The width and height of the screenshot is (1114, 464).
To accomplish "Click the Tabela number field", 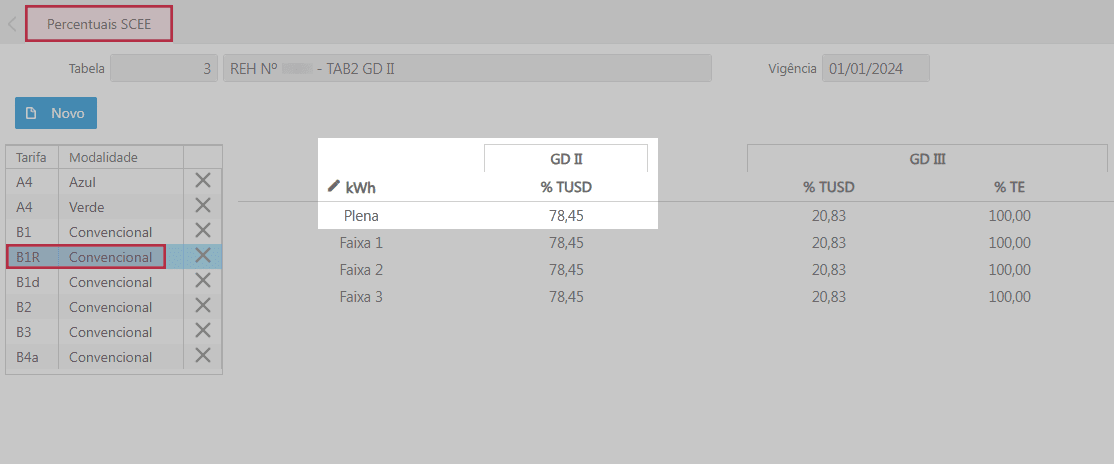I will (163, 69).
